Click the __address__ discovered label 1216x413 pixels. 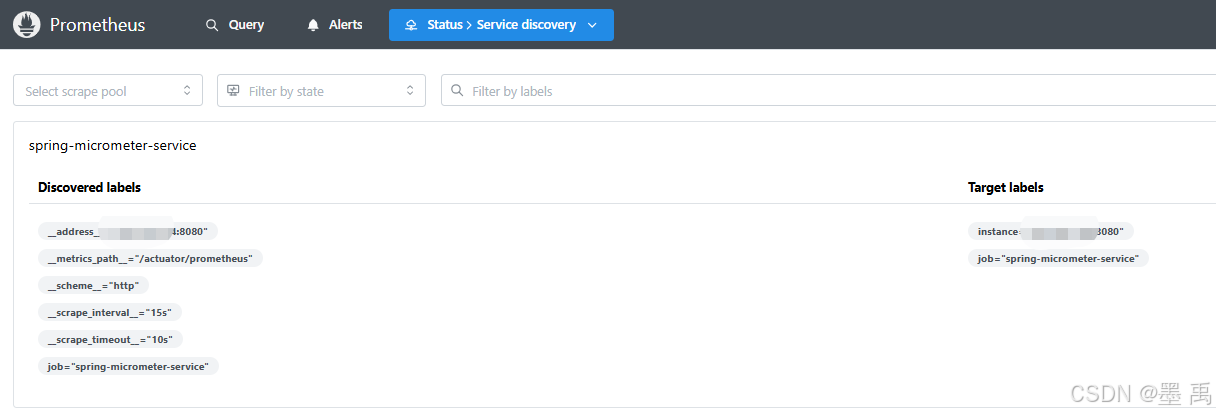click(x=128, y=231)
